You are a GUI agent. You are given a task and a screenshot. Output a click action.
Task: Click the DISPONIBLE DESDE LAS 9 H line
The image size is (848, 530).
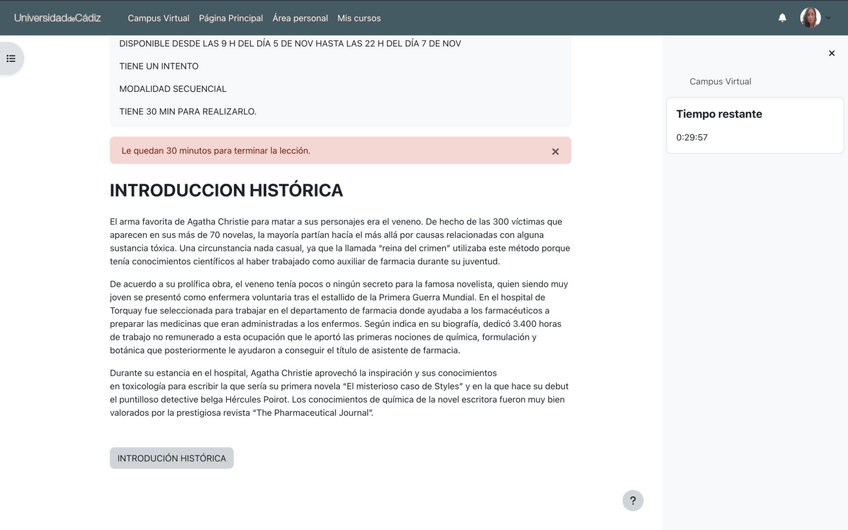point(290,43)
